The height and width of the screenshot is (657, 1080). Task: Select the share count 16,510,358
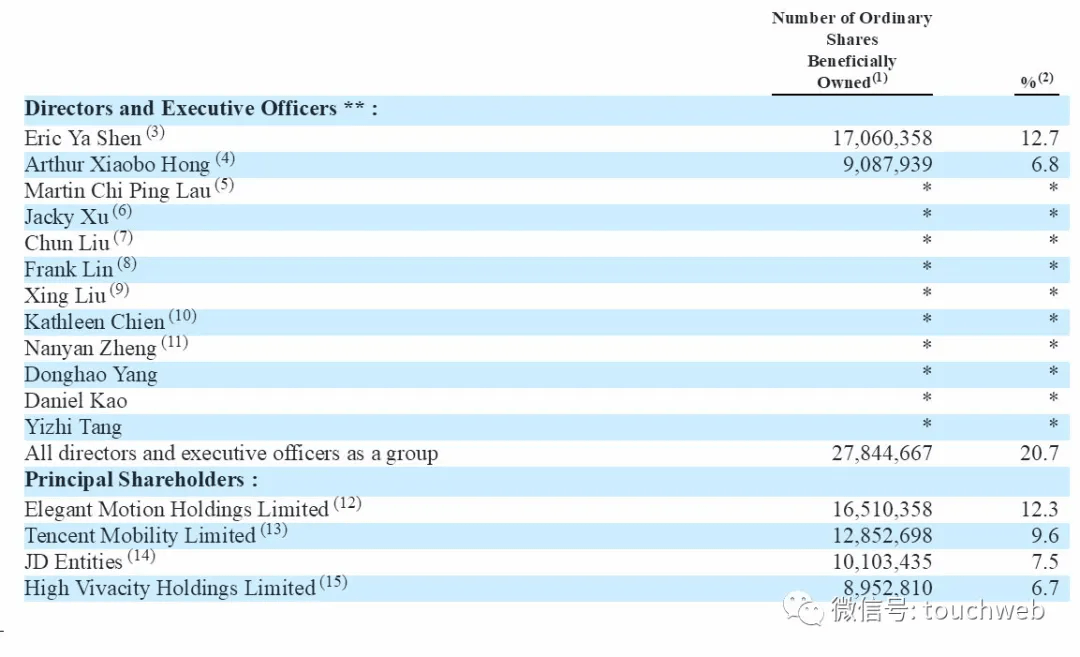pos(882,510)
